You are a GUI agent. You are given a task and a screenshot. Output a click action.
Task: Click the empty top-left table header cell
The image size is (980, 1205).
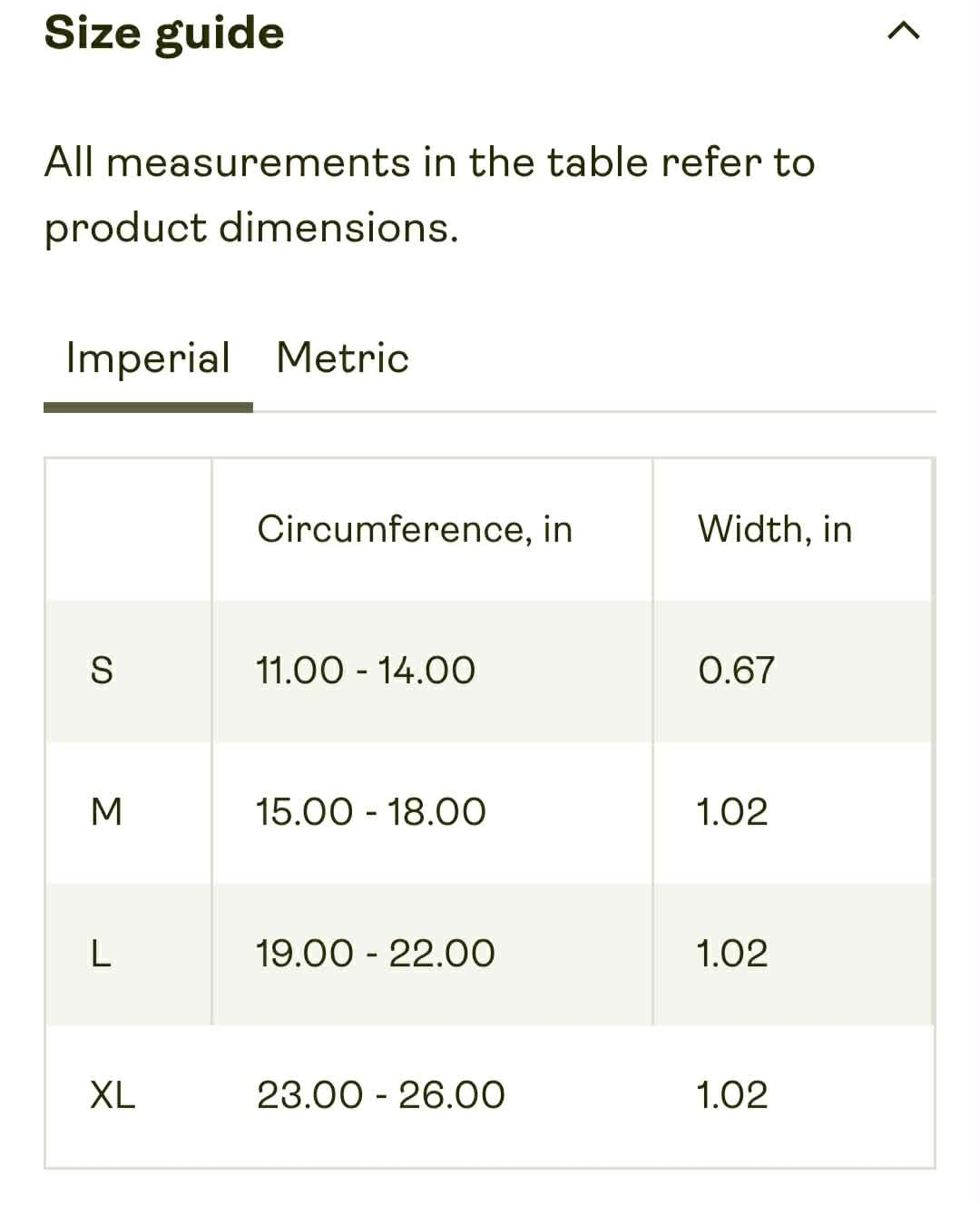[128, 529]
